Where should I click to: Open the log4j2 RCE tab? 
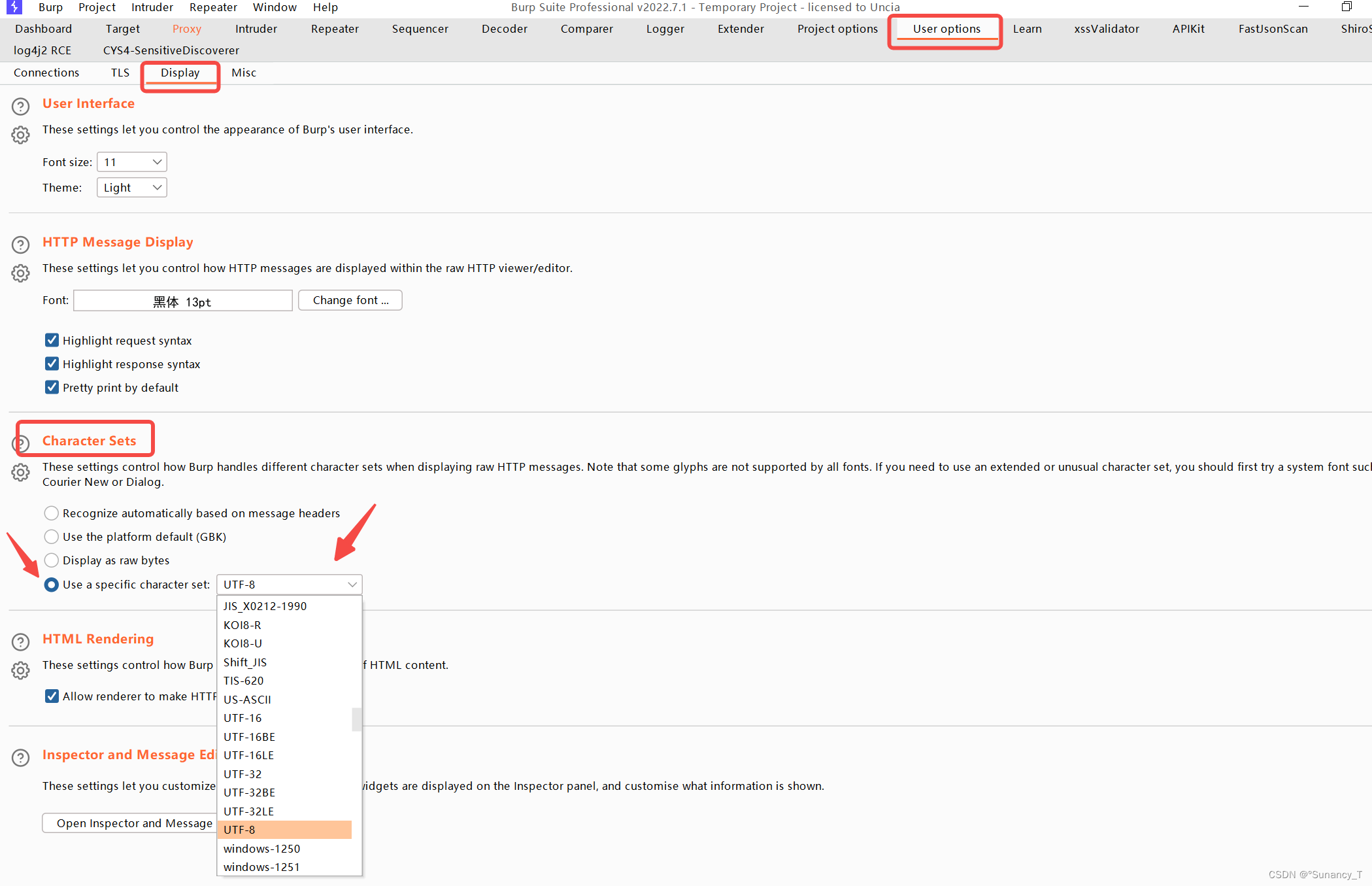(x=42, y=50)
